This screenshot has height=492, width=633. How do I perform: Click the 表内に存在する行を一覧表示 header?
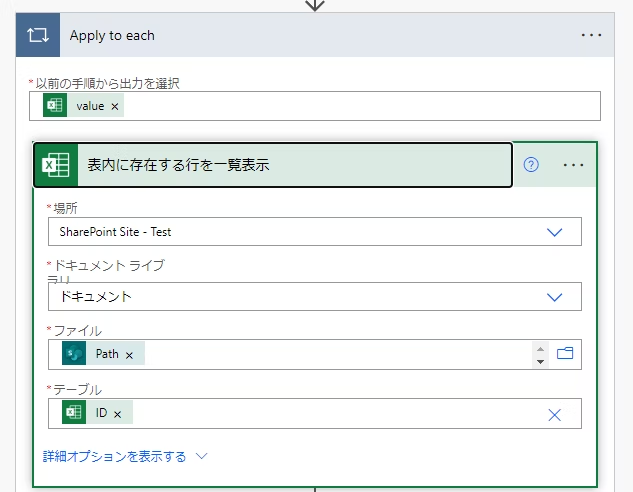click(273, 165)
